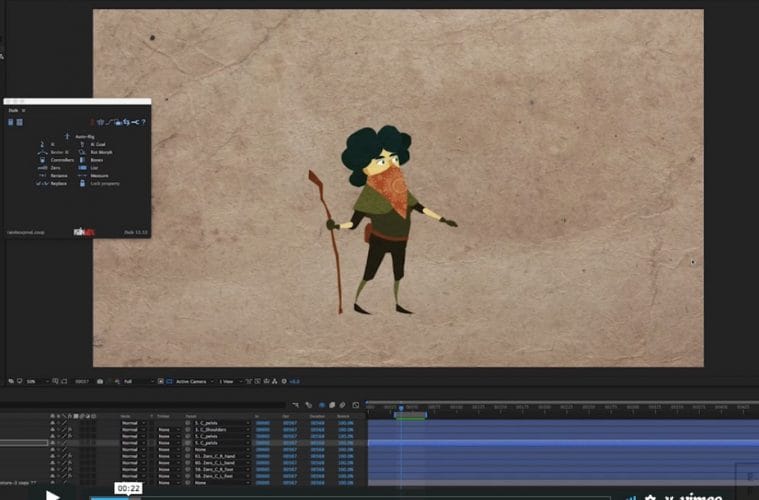Open the viewer resolution dropdown showing Full
The width and height of the screenshot is (759, 500).
[130, 381]
